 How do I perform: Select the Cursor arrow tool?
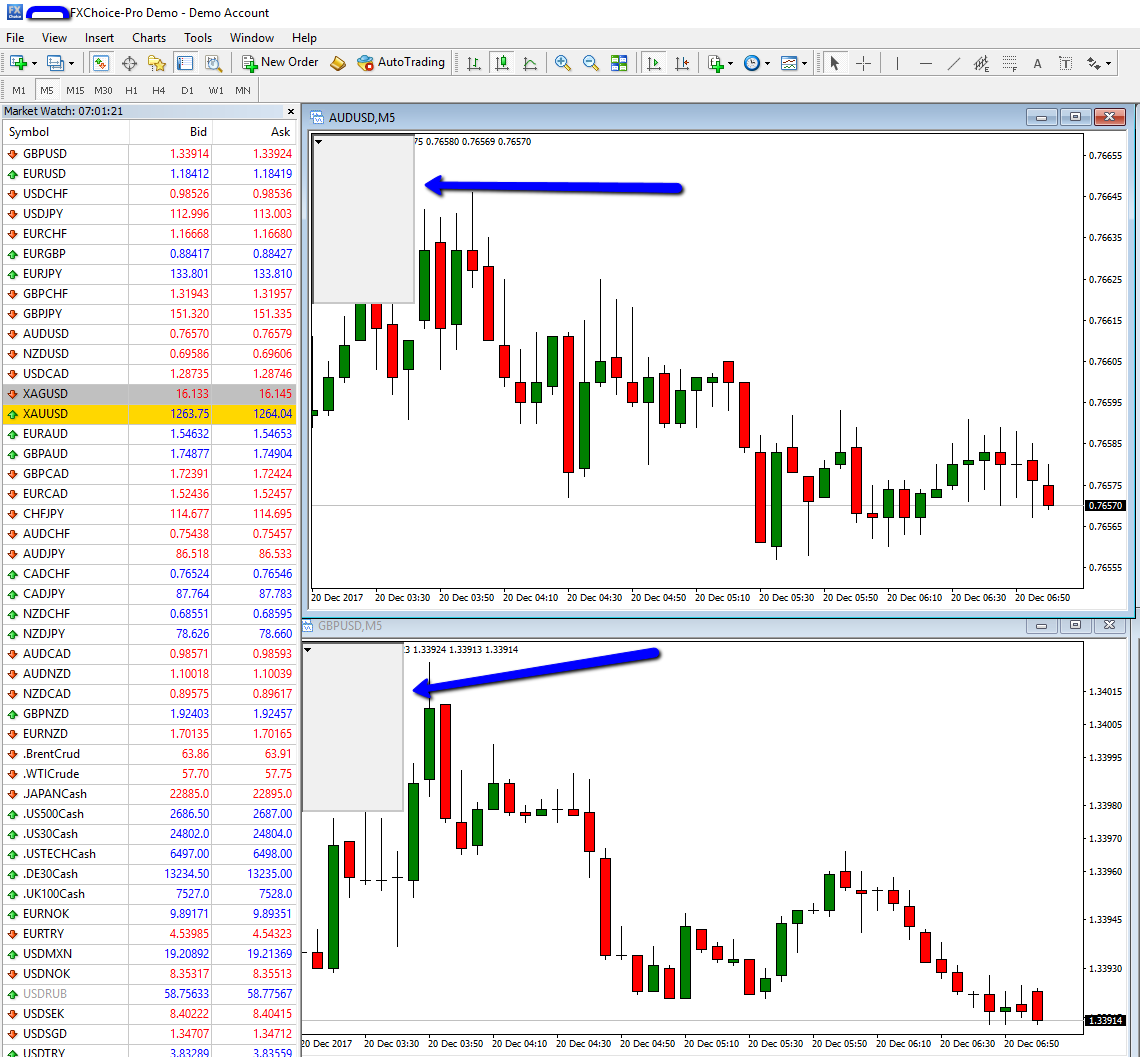click(835, 63)
